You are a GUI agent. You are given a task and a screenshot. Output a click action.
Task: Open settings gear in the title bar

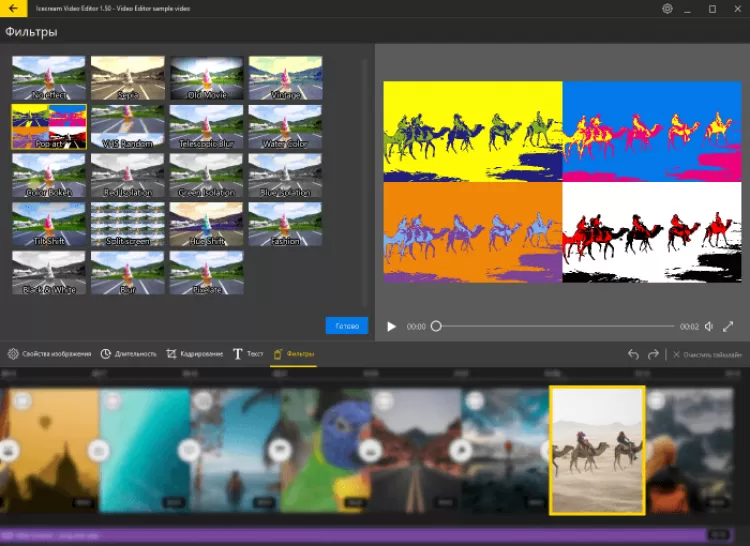667,9
